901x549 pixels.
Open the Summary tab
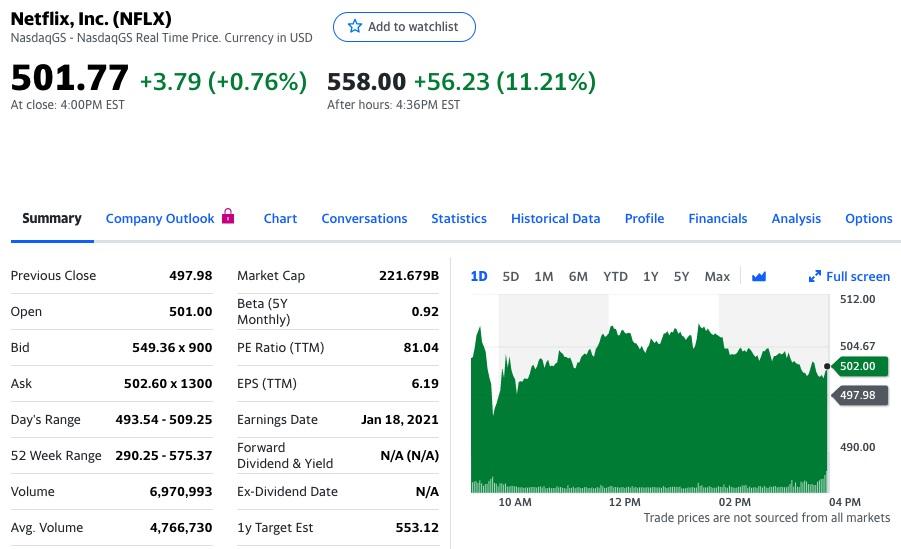point(52,218)
